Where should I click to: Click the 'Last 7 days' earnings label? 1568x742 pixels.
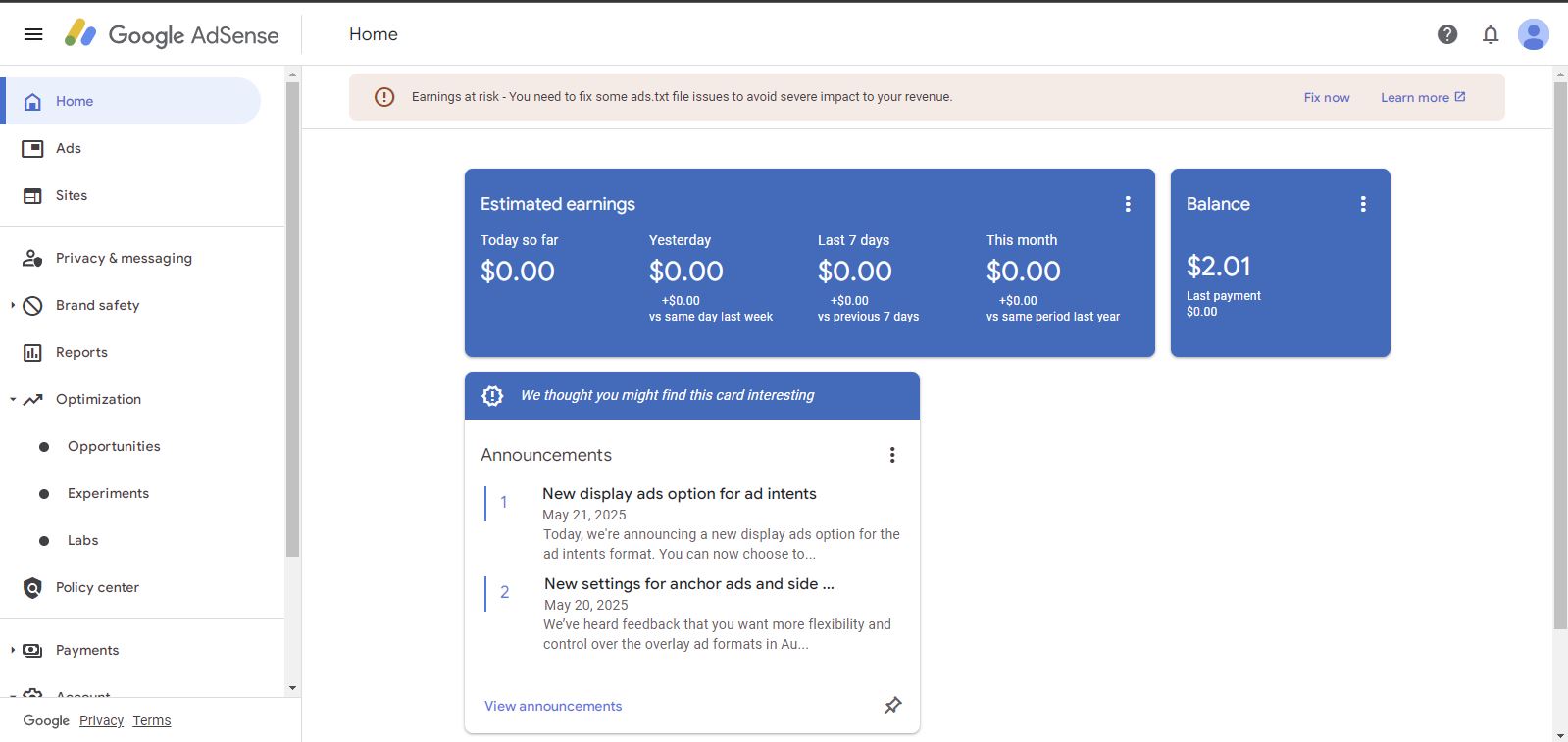pos(853,240)
